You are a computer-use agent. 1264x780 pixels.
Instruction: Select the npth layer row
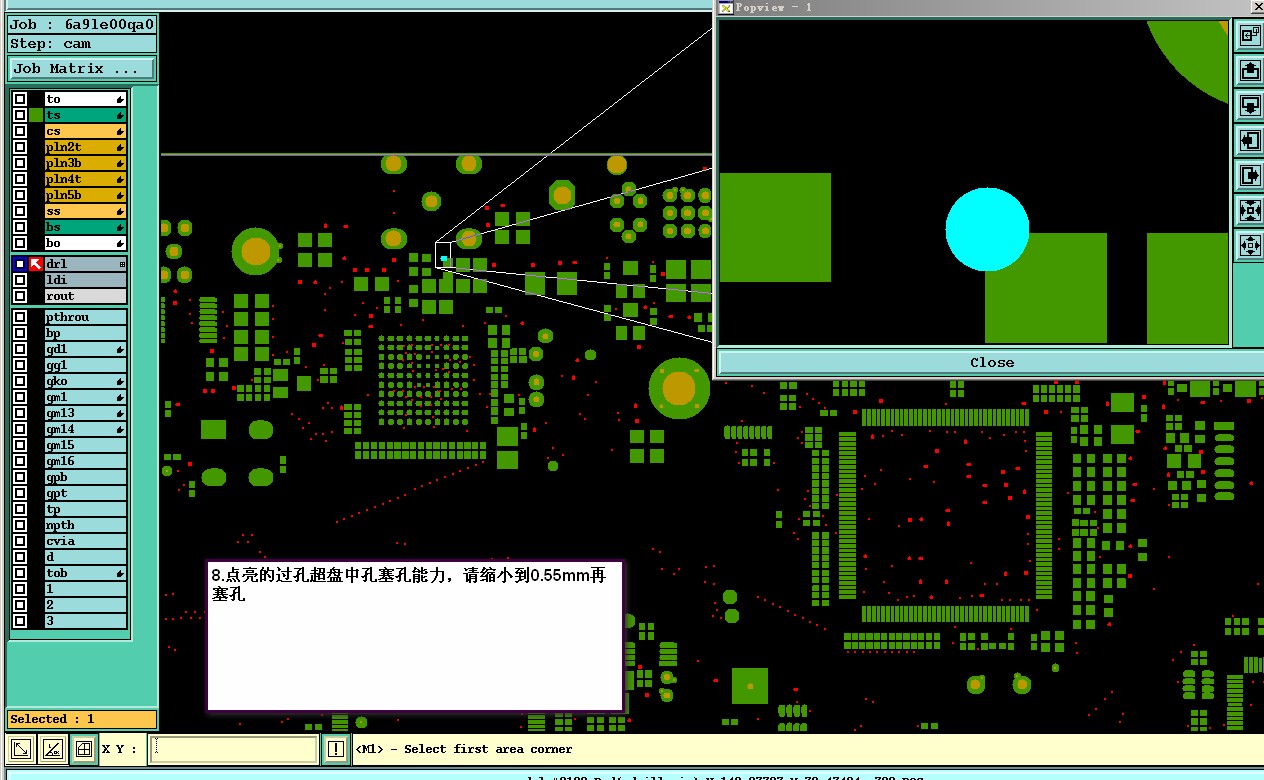tap(85, 525)
